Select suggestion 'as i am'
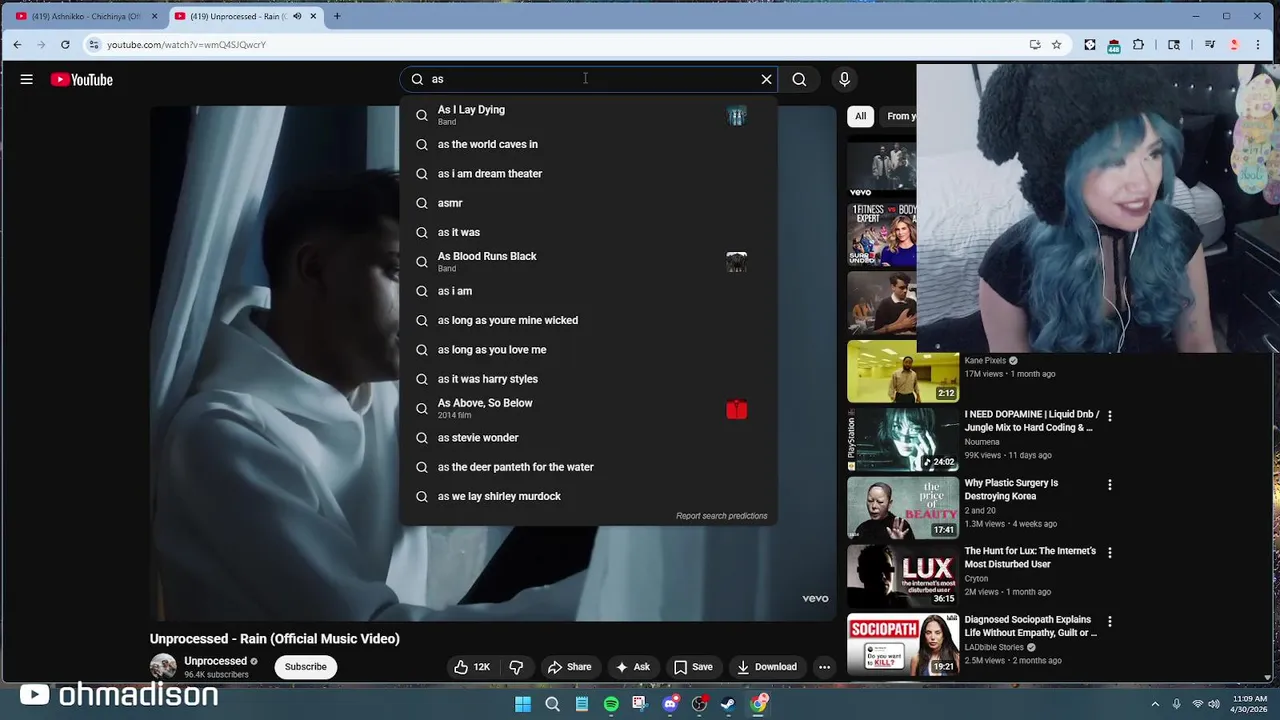 coord(588,291)
